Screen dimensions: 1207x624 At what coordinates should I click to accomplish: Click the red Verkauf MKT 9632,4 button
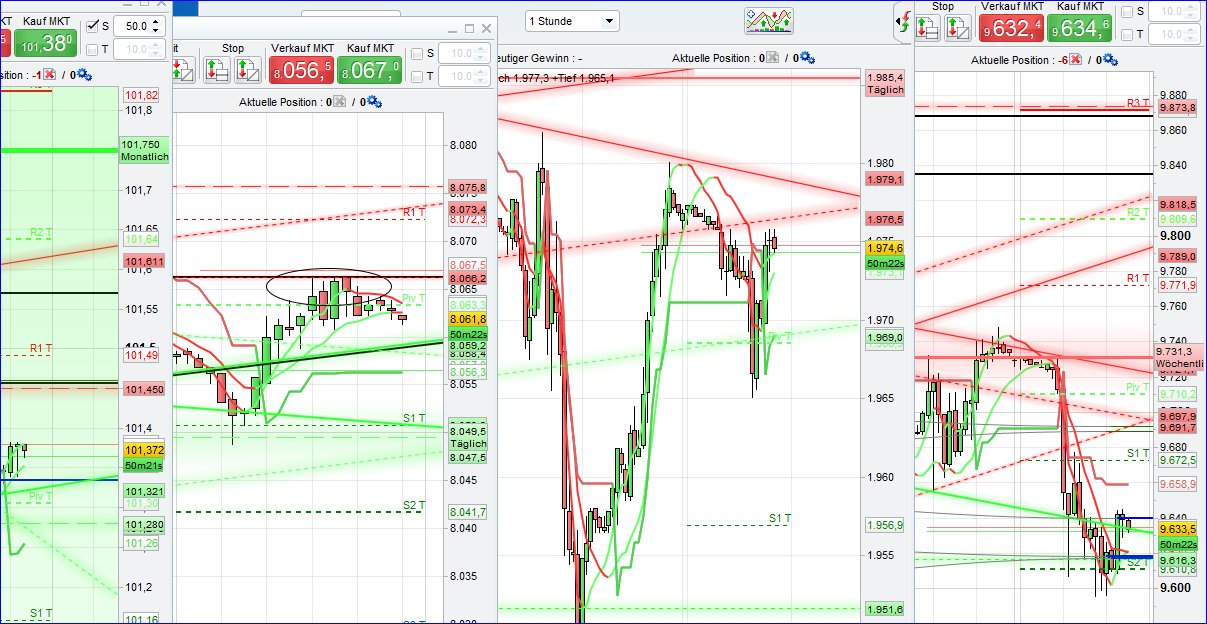(1010, 28)
